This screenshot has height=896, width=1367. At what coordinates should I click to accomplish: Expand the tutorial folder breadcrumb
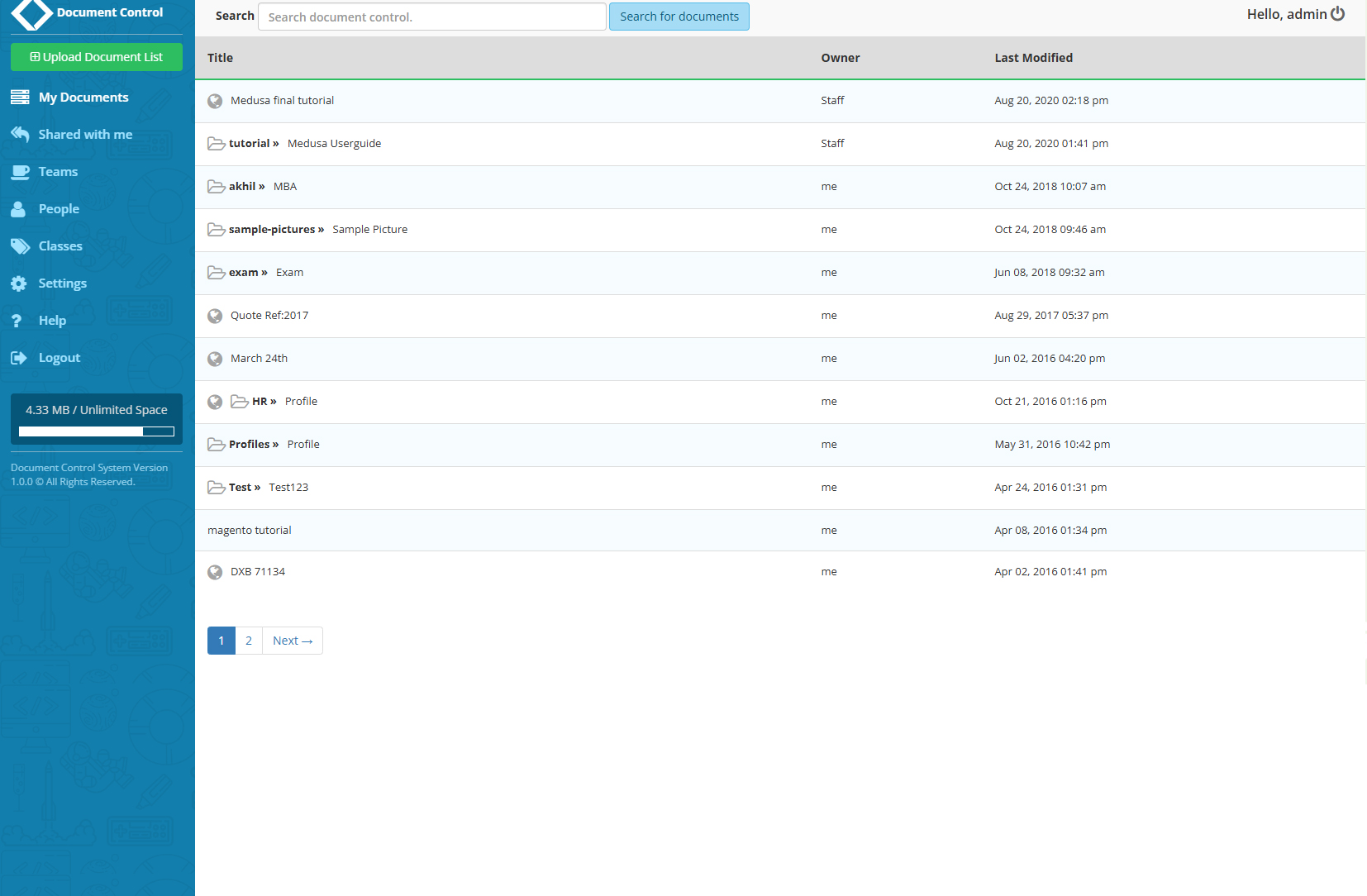(250, 143)
